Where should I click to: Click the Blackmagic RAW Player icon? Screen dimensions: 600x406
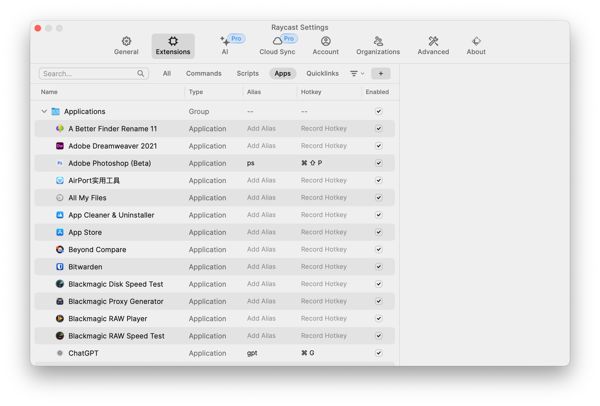pos(60,318)
